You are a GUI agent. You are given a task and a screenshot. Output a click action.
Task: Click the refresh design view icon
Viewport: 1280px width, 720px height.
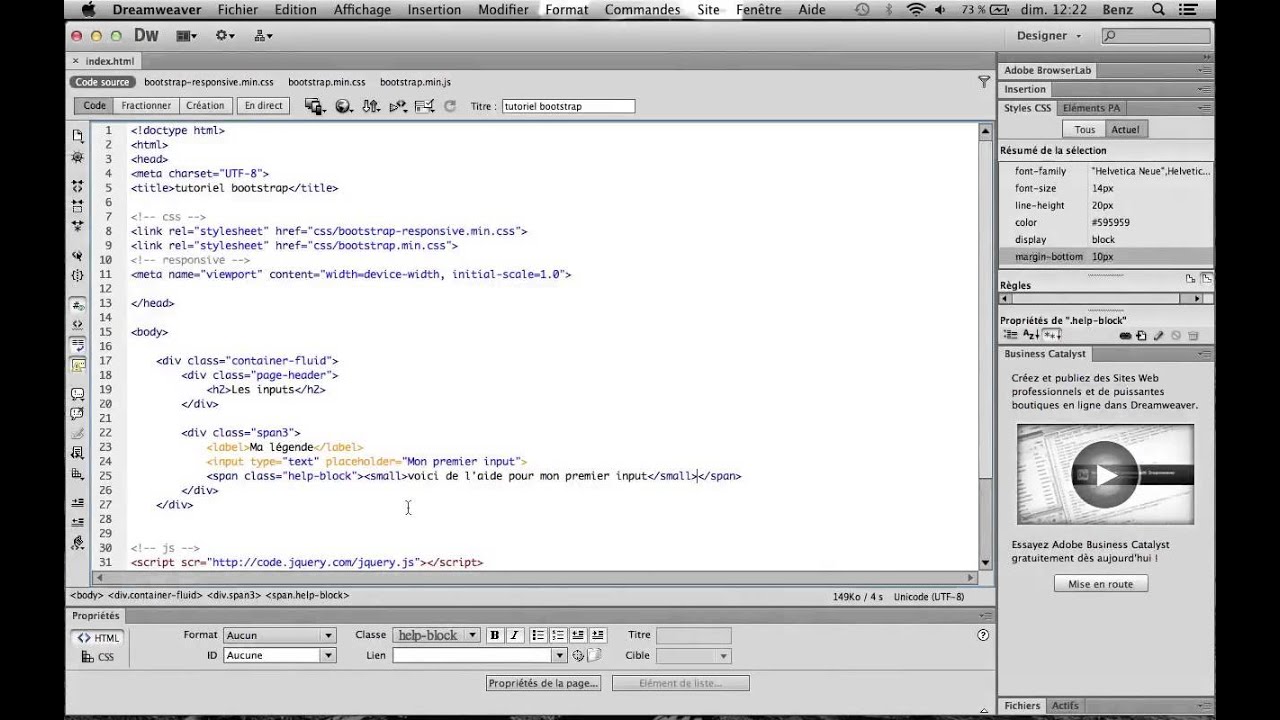[450, 106]
